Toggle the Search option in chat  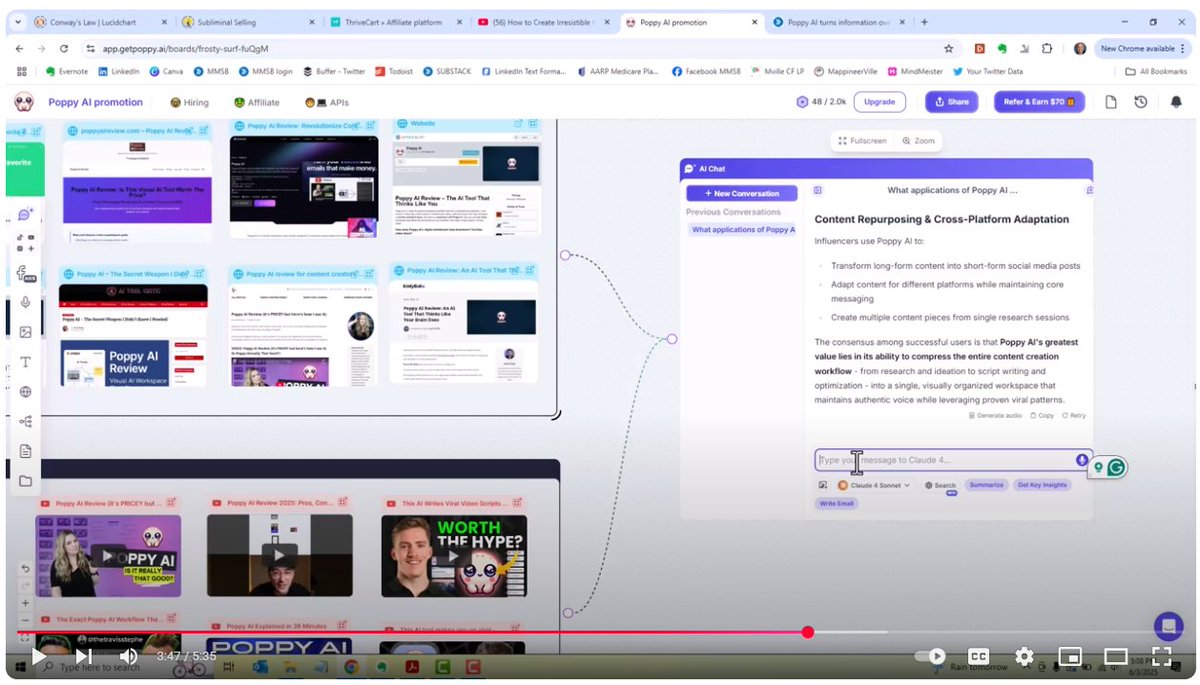click(940, 485)
